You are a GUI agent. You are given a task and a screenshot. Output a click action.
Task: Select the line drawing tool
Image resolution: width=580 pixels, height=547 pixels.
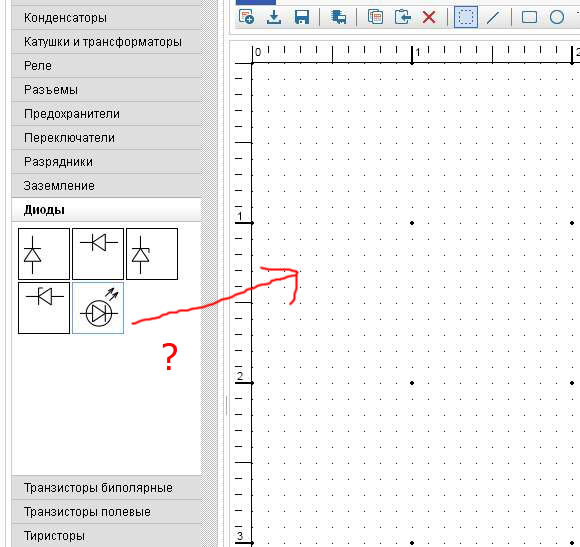pyautogui.click(x=493, y=17)
